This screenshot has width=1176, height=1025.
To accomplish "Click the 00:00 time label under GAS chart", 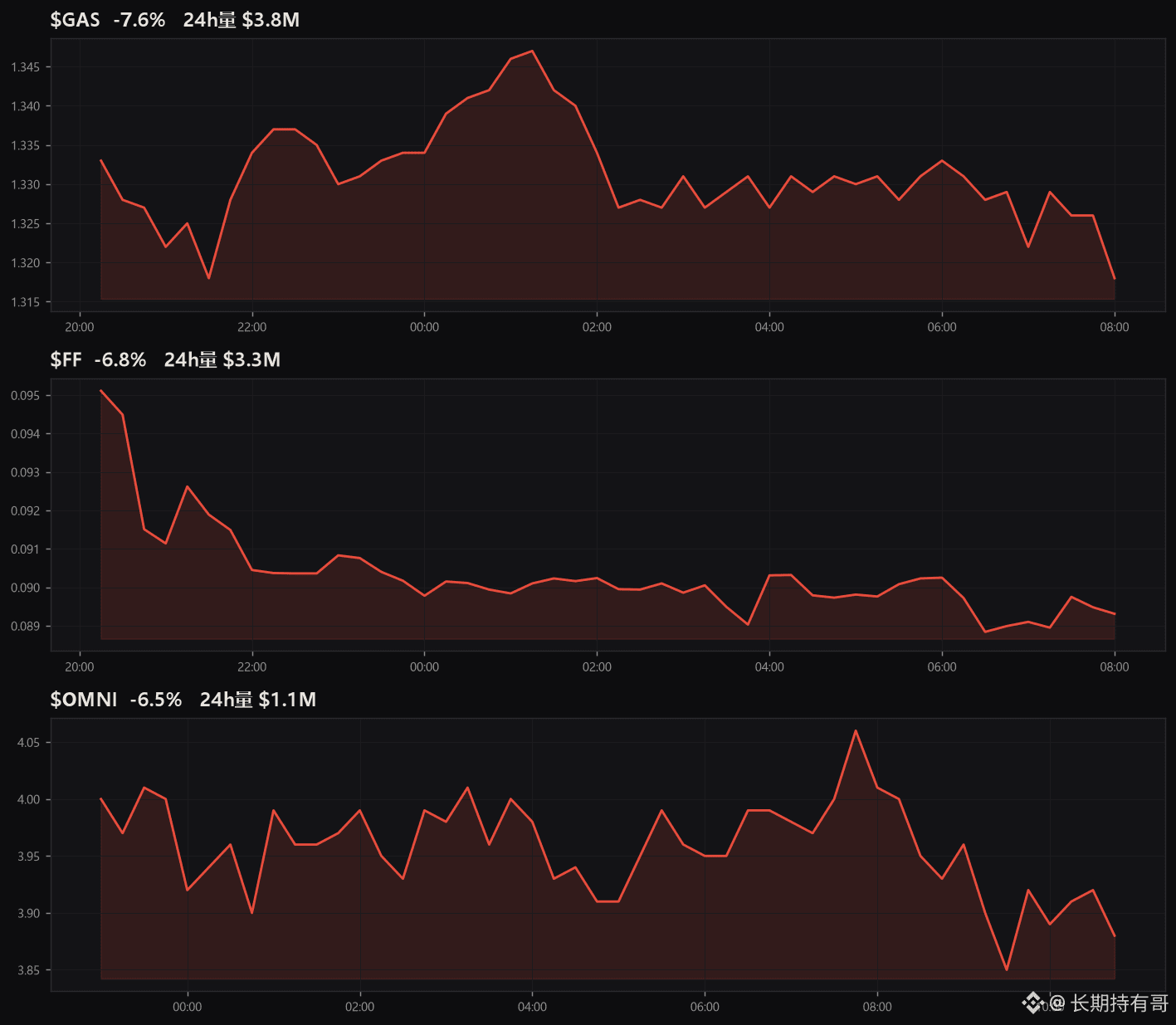I will pyautogui.click(x=425, y=327).
